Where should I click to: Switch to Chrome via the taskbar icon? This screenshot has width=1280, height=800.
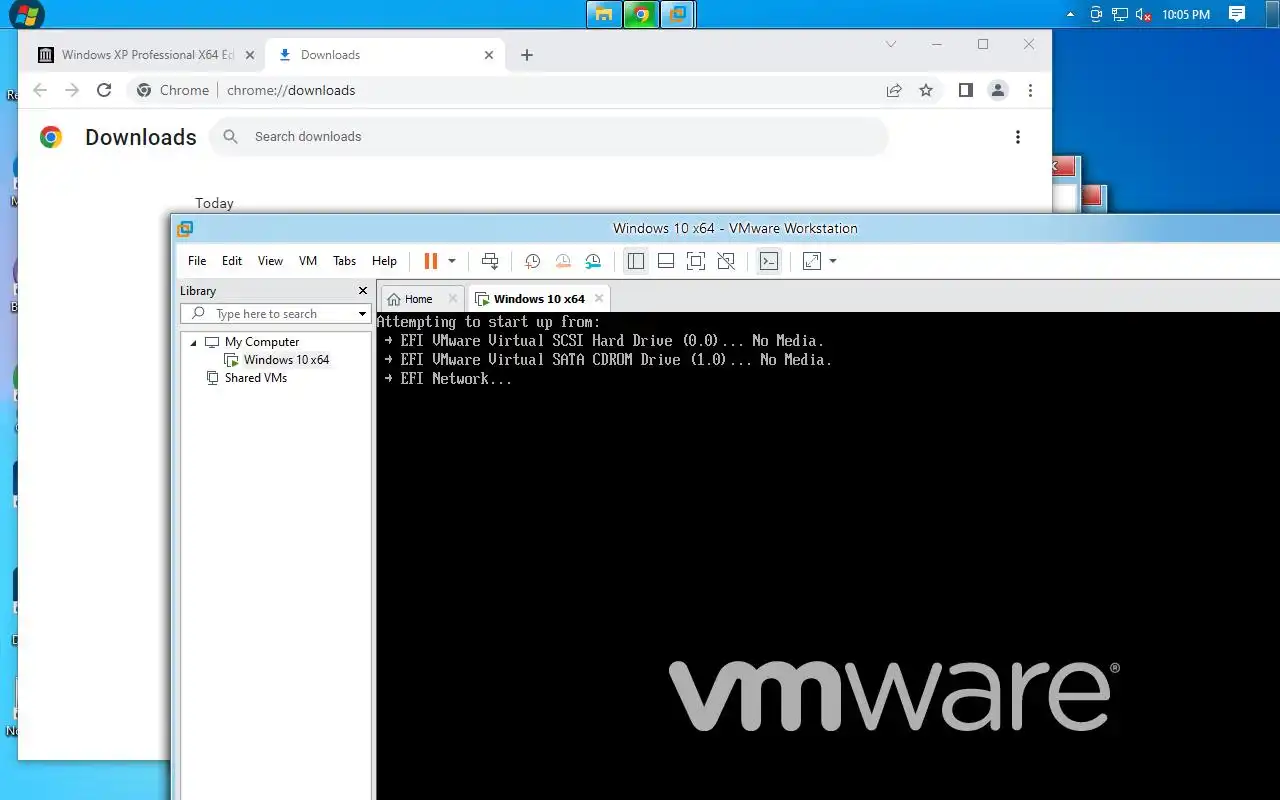point(641,14)
